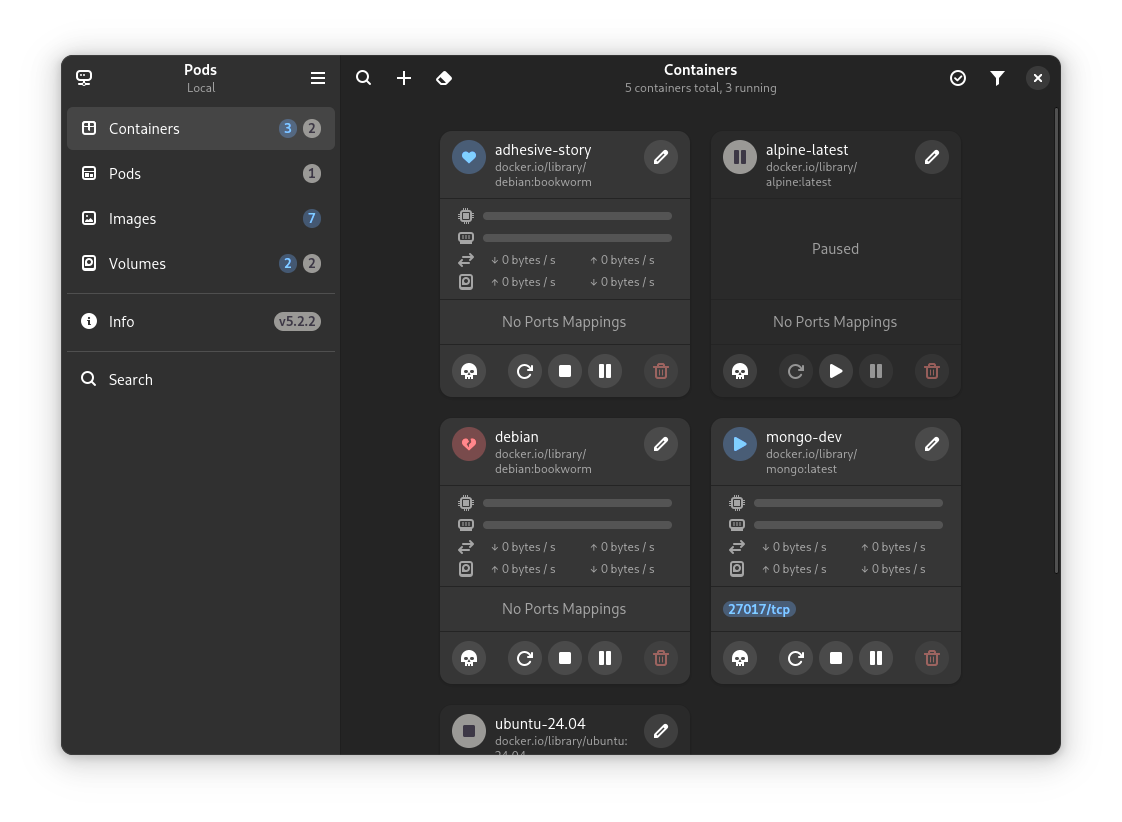Open Search from the sidebar
The image size is (1122, 822).
coord(201,379)
